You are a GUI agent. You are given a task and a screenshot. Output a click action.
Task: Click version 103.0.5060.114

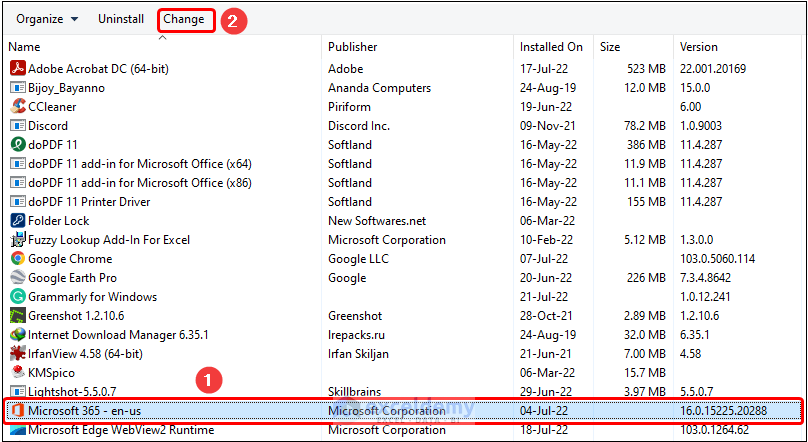717,259
